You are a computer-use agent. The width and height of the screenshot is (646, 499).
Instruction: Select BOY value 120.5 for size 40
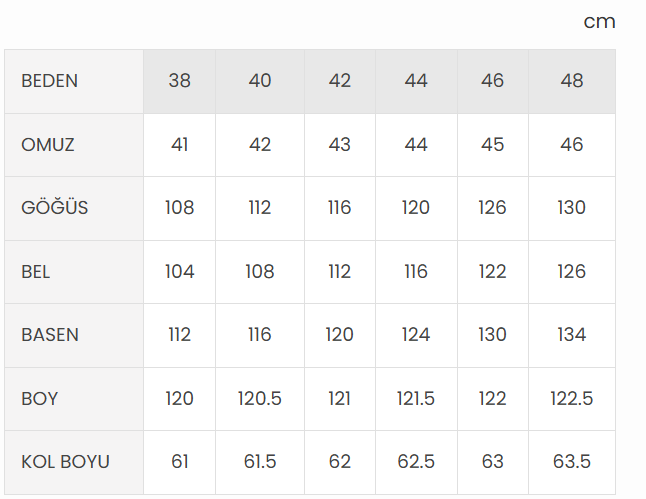coord(260,399)
